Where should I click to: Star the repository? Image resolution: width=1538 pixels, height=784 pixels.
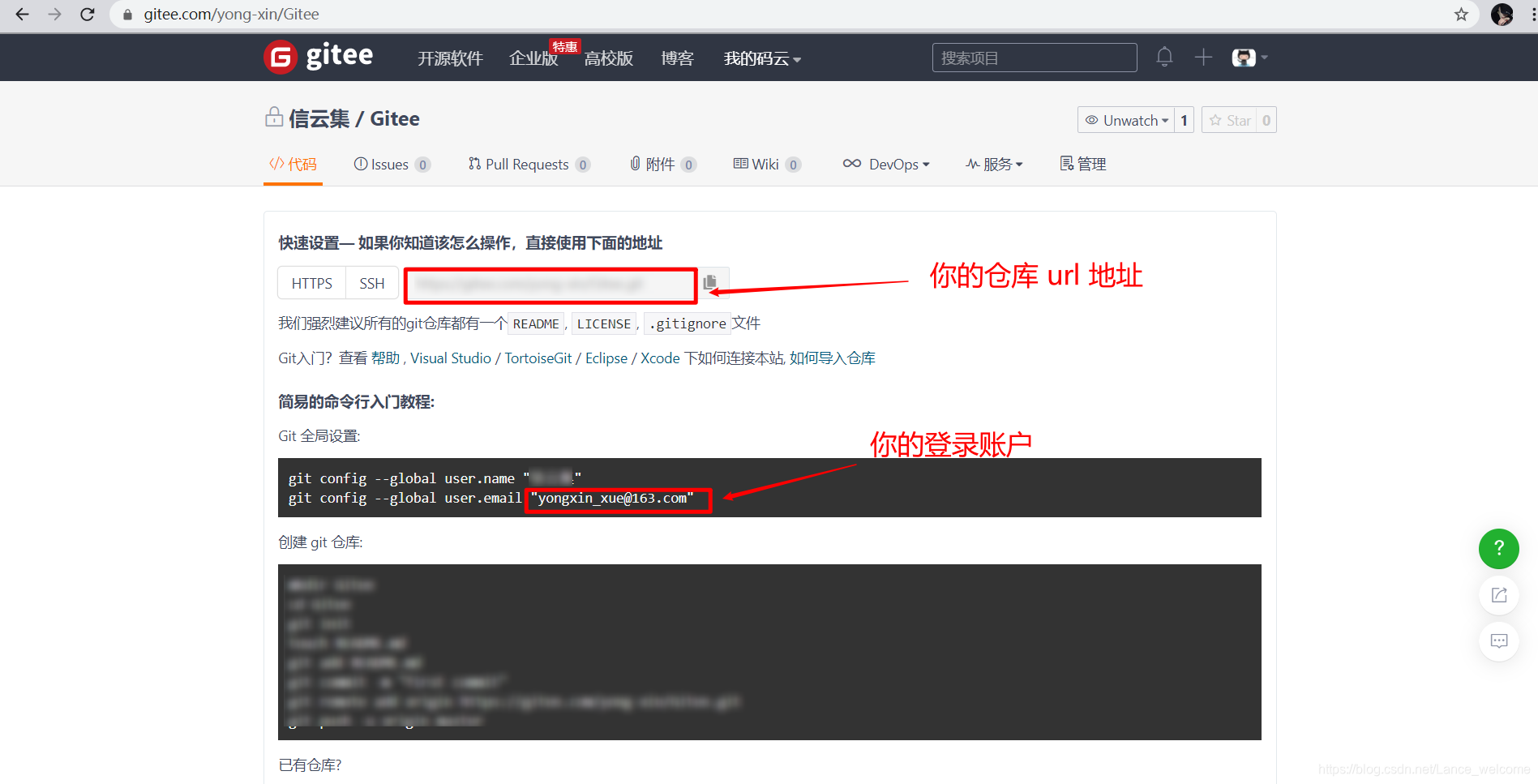click(1229, 120)
